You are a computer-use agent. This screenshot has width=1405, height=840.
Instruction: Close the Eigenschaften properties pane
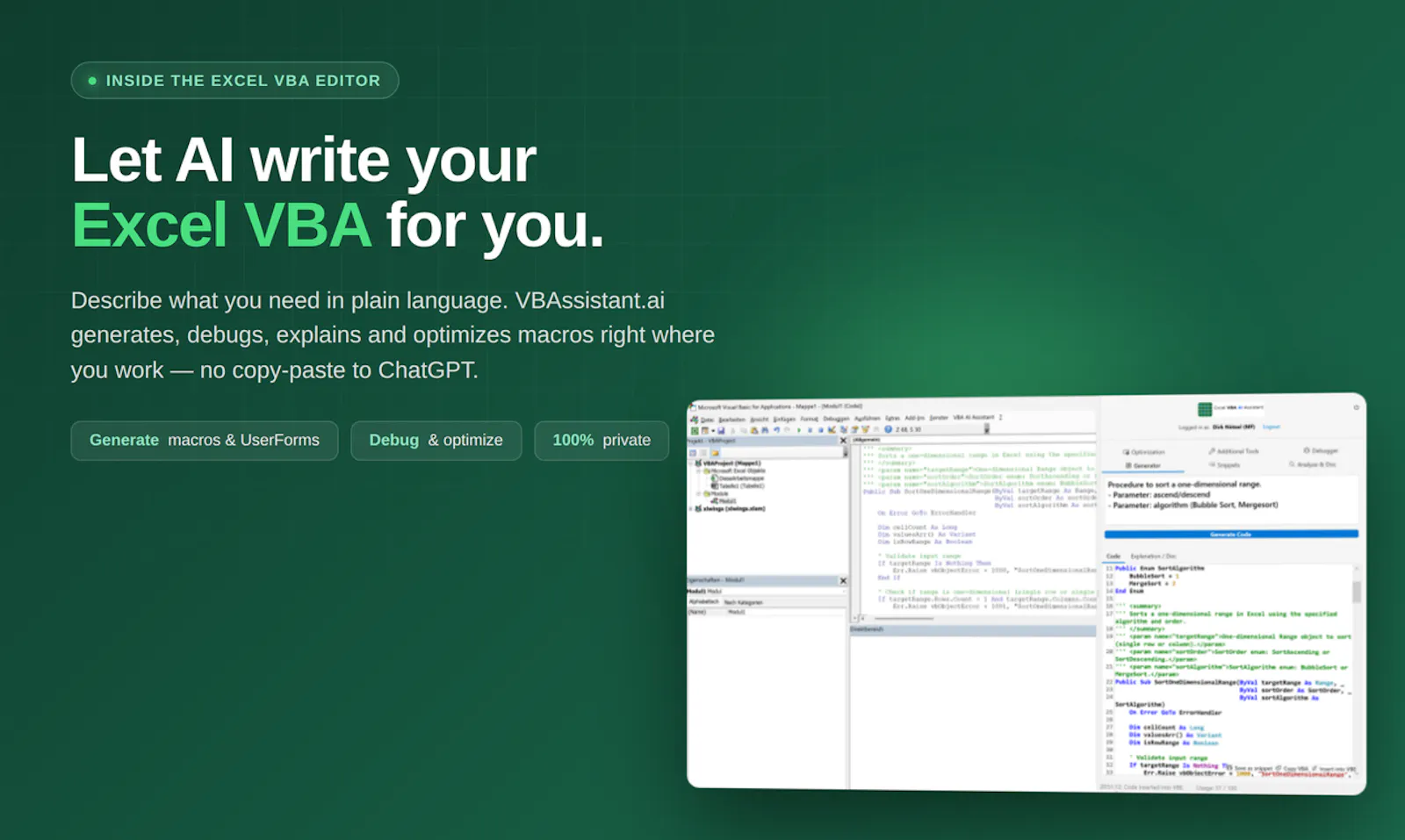pos(843,581)
